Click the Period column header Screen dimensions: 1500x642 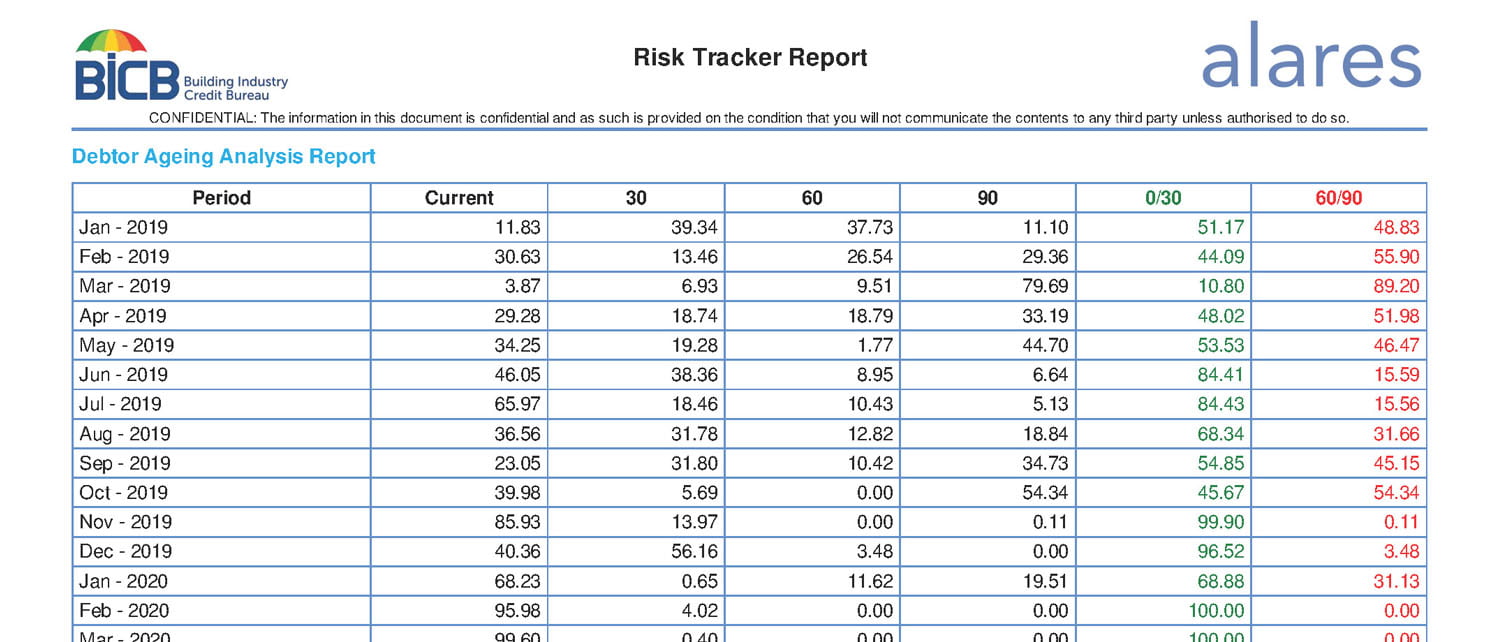tap(221, 198)
